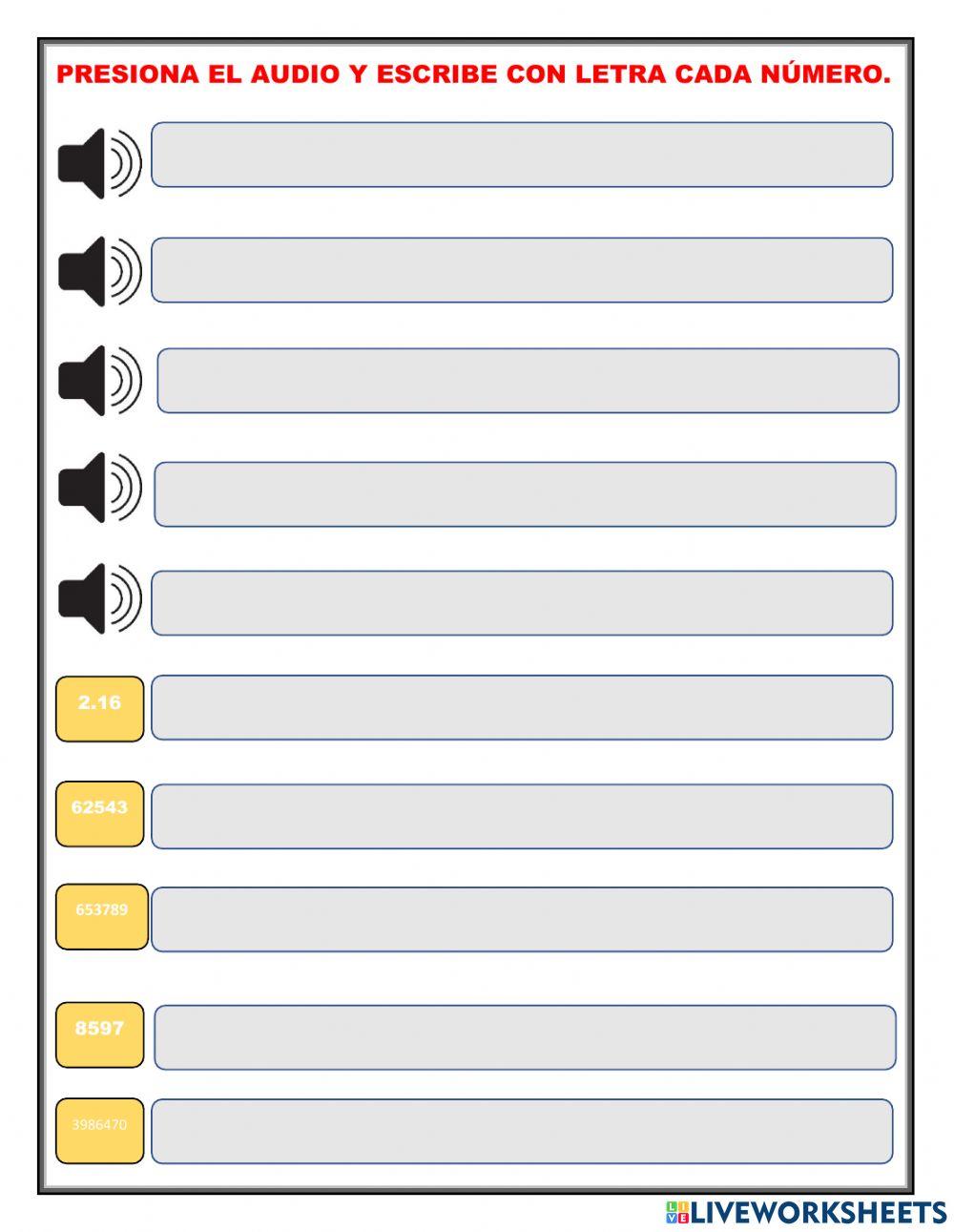Open the LIVEWORKSHEETS link text
This screenshot has height=1232, width=954.
pos(819,1213)
